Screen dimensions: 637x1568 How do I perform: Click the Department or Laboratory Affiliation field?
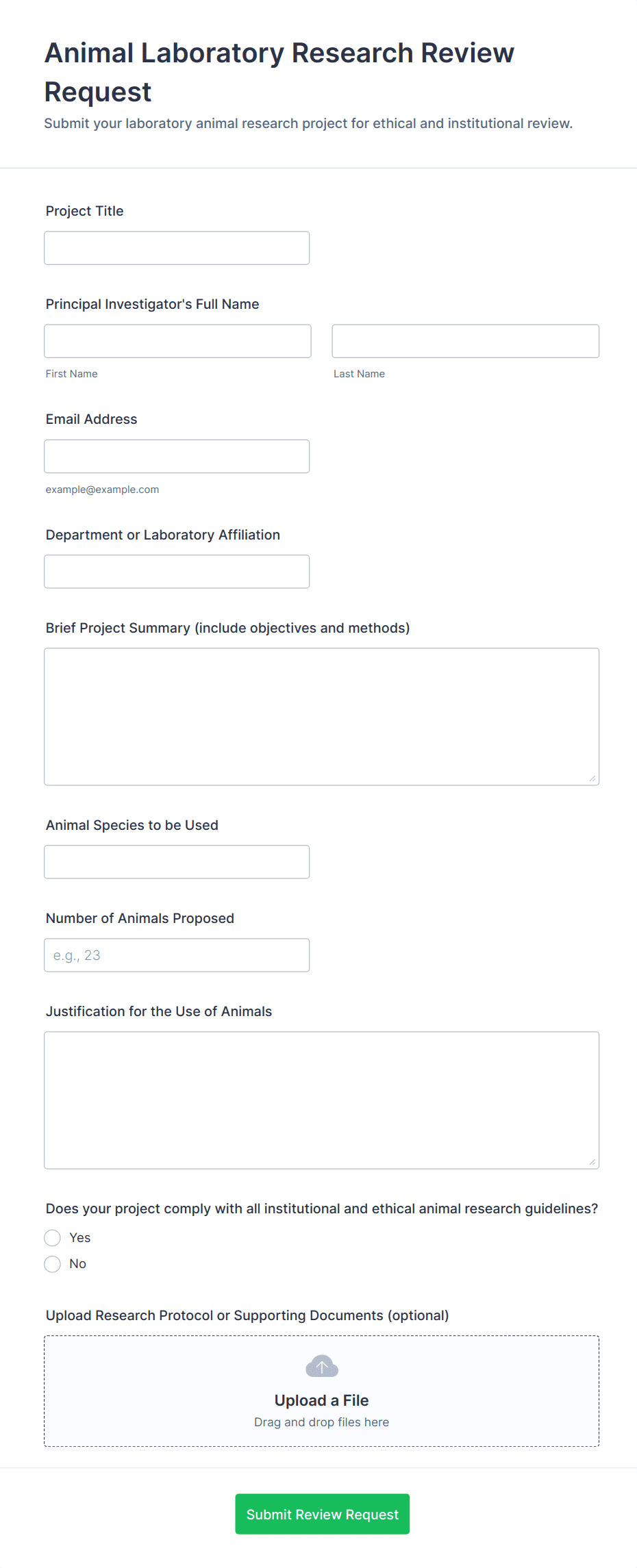click(x=176, y=570)
